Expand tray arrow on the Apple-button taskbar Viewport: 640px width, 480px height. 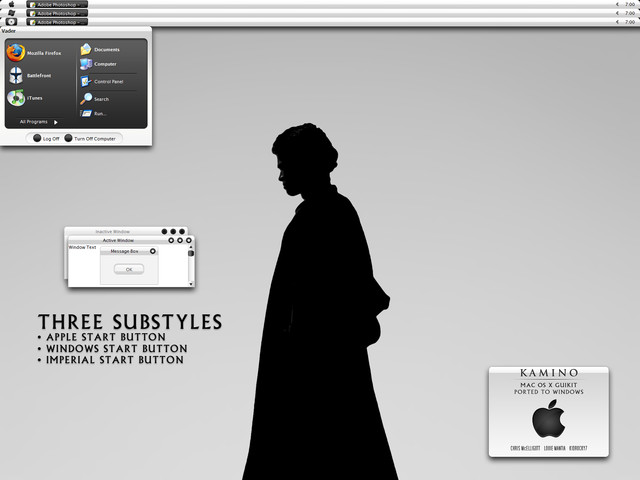[x=618, y=4]
